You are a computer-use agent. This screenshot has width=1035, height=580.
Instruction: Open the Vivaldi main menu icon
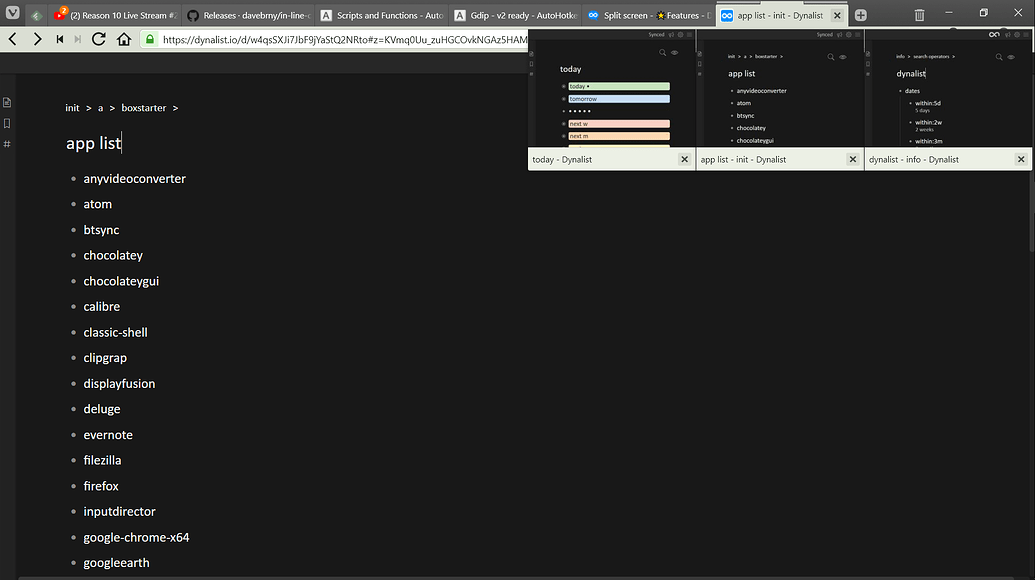pos(13,13)
